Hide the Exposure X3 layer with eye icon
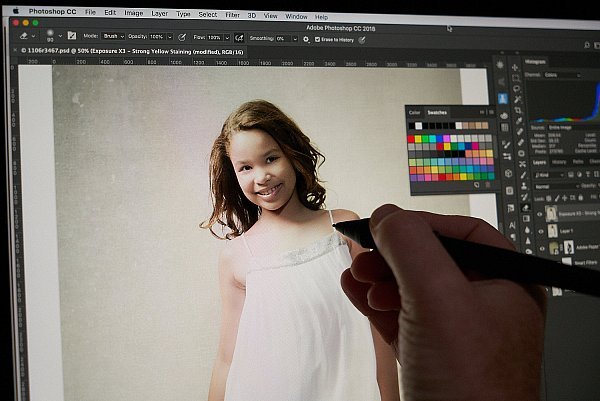The image size is (600, 401). click(x=540, y=215)
